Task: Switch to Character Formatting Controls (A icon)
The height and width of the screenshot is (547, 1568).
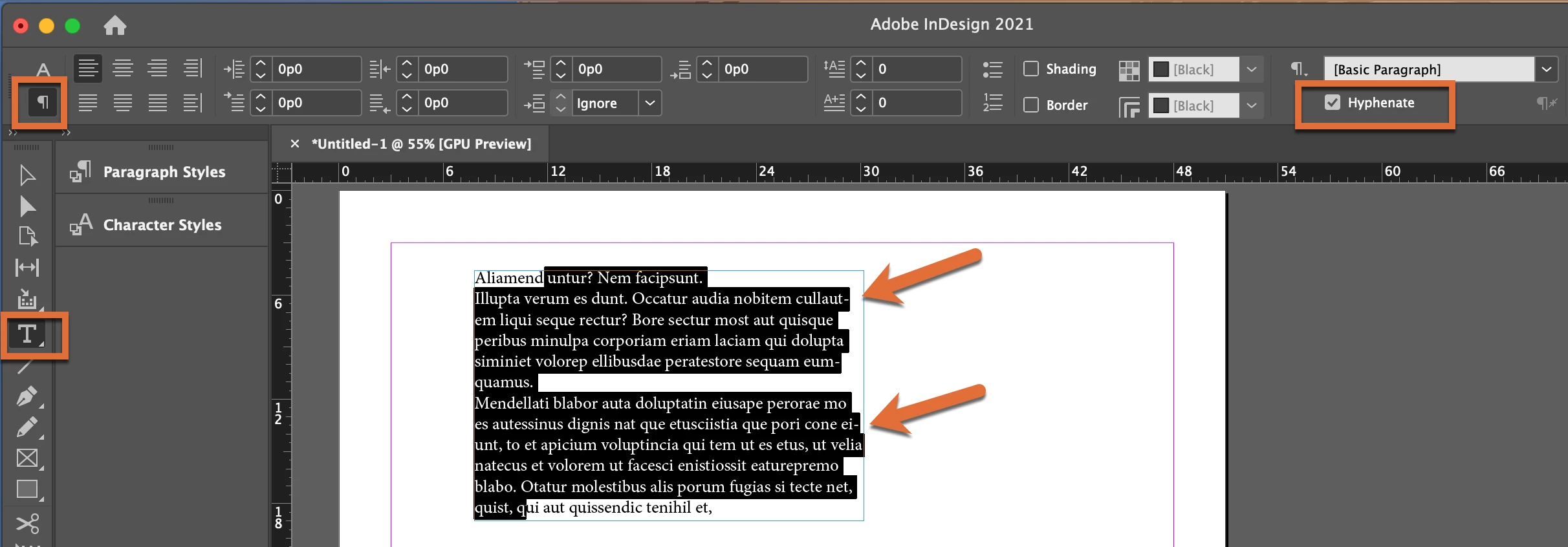Action: 43,70
